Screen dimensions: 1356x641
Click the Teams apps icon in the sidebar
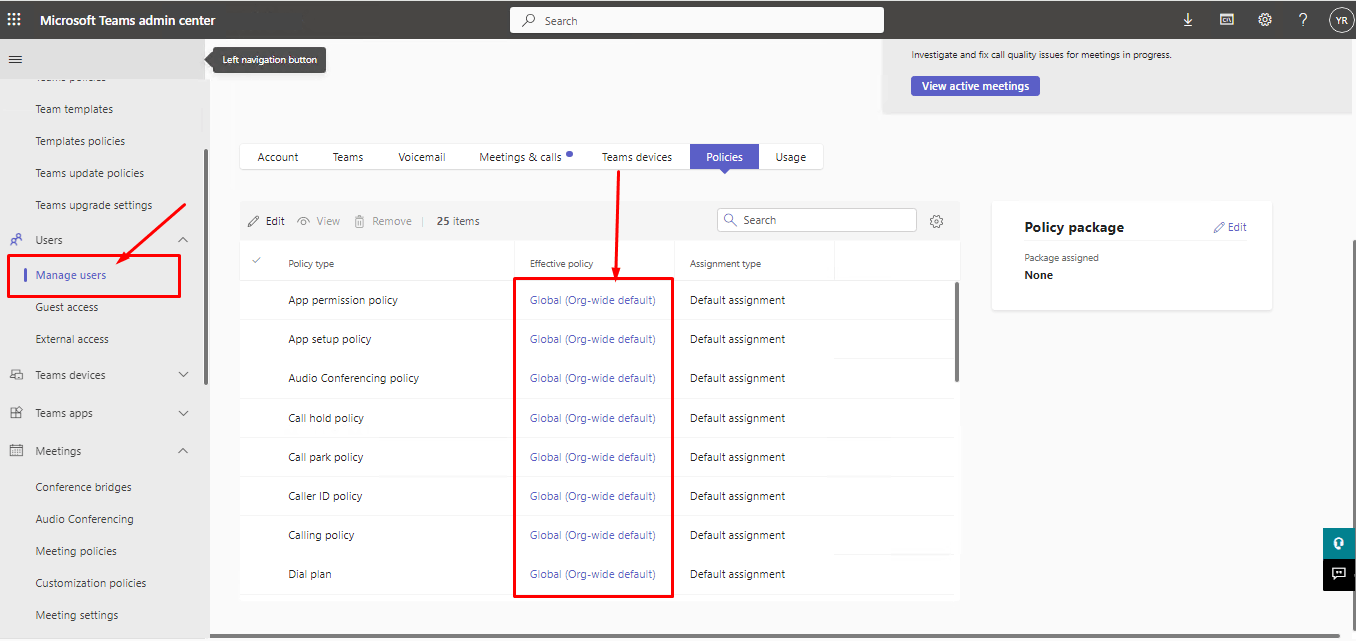pyautogui.click(x=16, y=413)
